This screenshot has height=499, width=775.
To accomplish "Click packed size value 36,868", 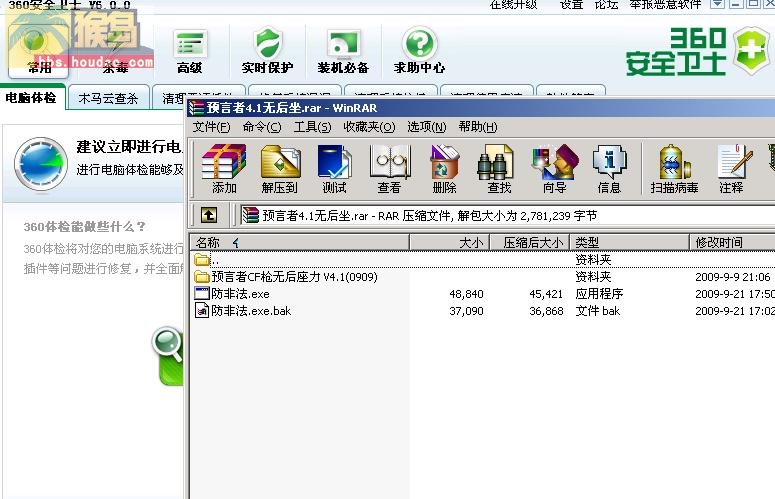I will click(546, 311).
